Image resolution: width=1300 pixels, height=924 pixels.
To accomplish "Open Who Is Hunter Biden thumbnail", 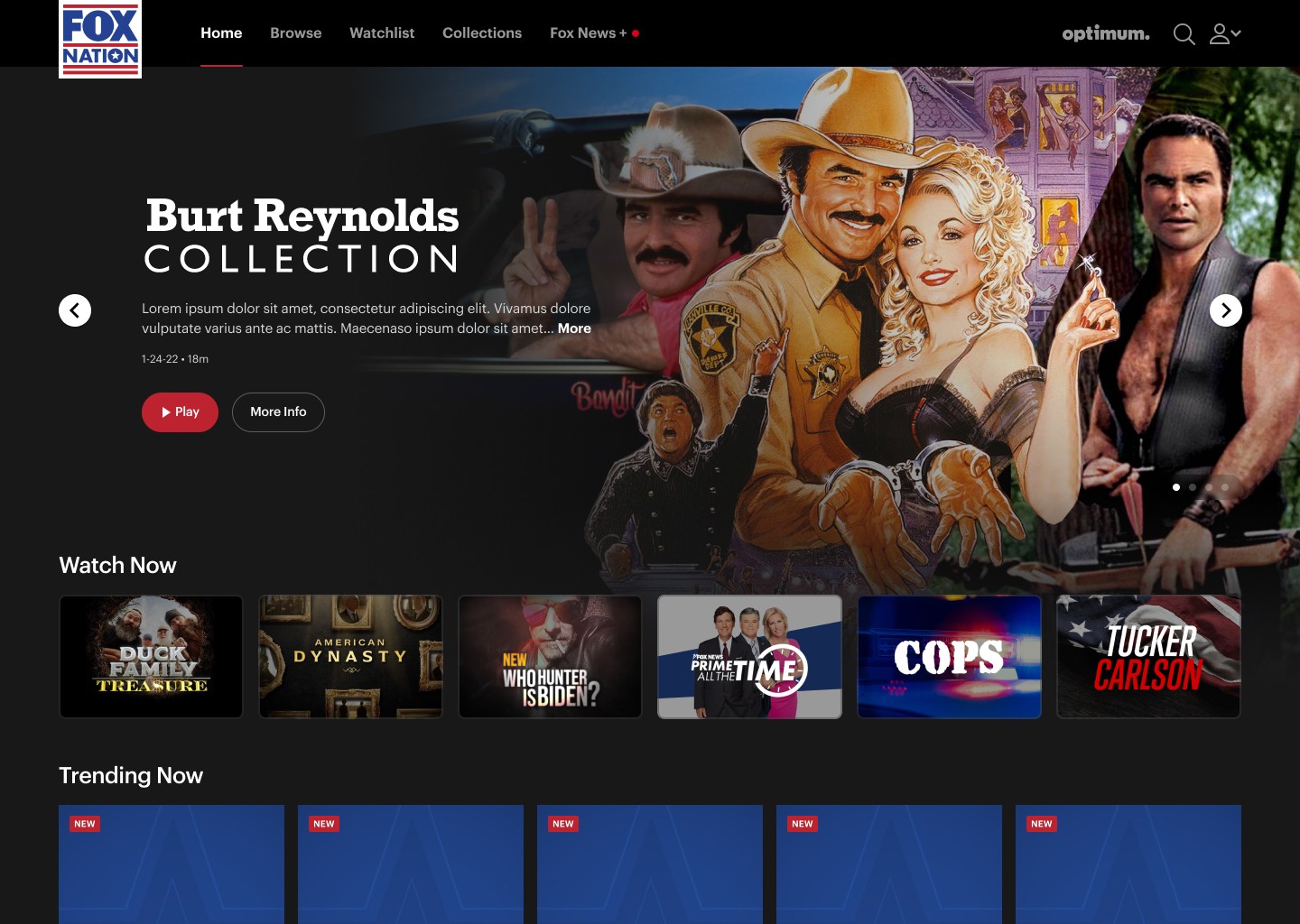I will (550, 657).
